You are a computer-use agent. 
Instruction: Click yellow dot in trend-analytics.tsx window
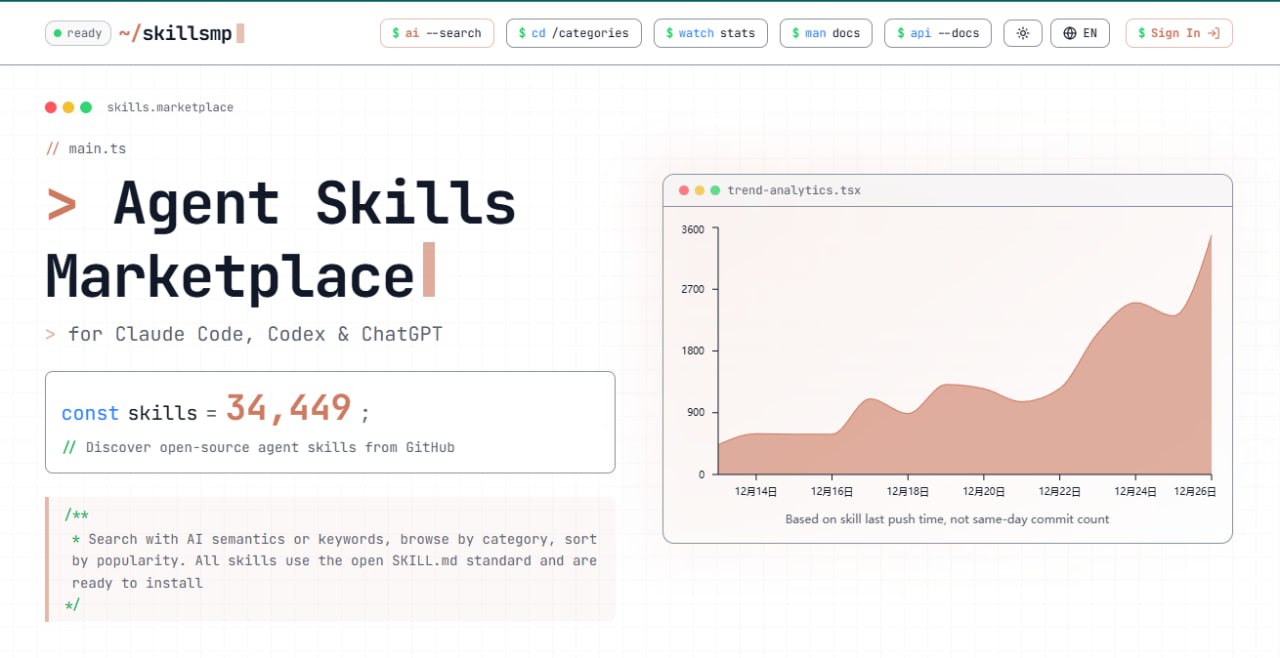click(x=700, y=190)
